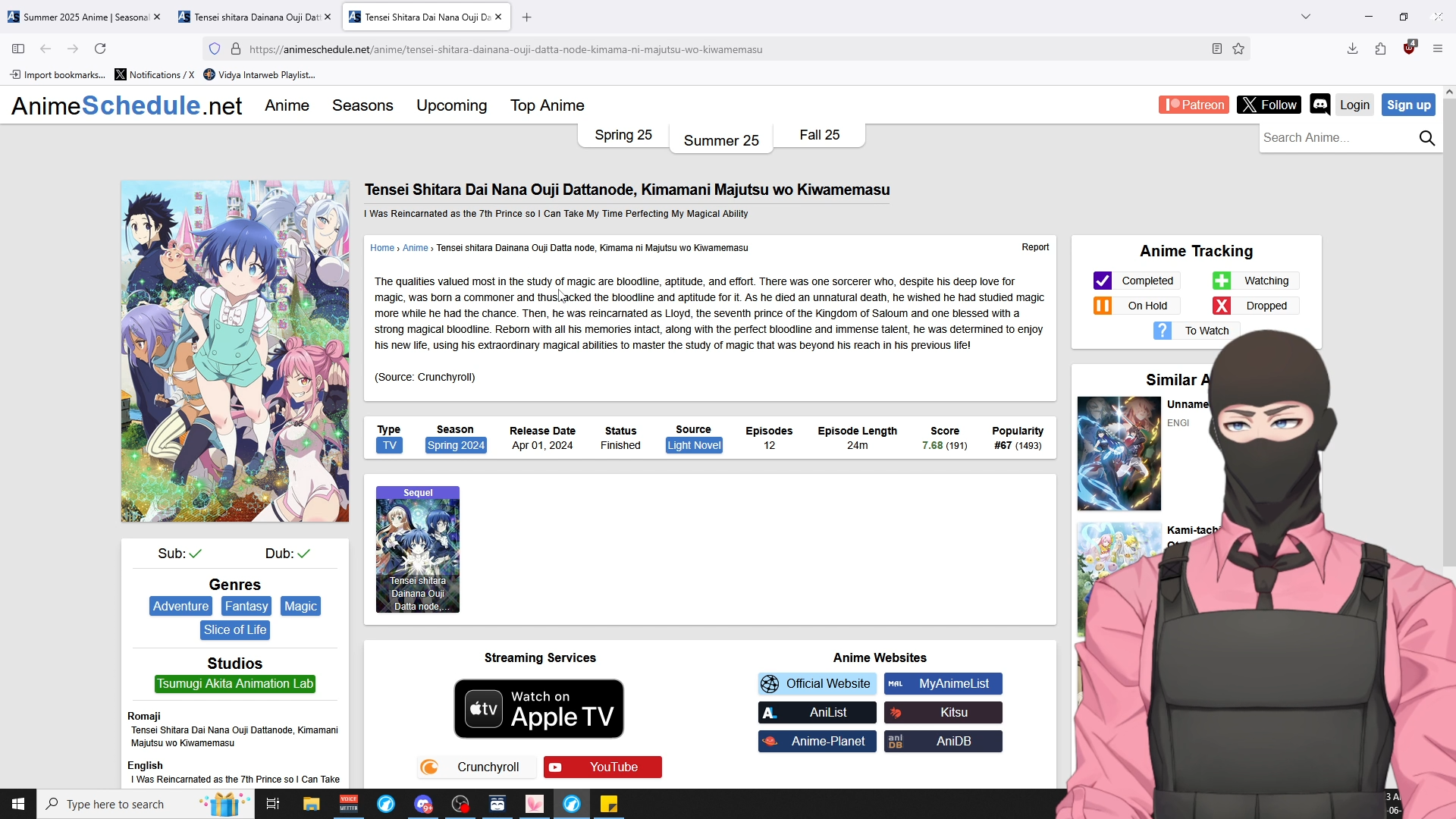Mark anime as Watching
The image size is (1456, 819).
pyautogui.click(x=1255, y=281)
